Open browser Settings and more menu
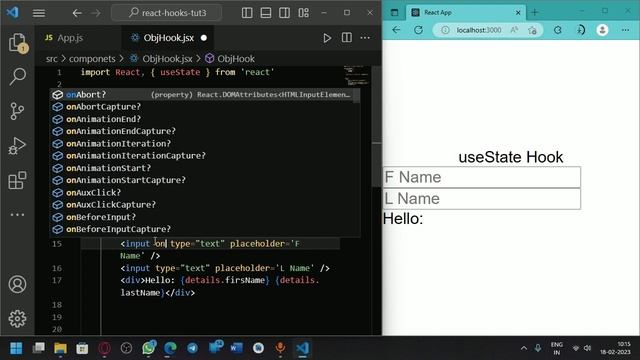 (625, 30)
